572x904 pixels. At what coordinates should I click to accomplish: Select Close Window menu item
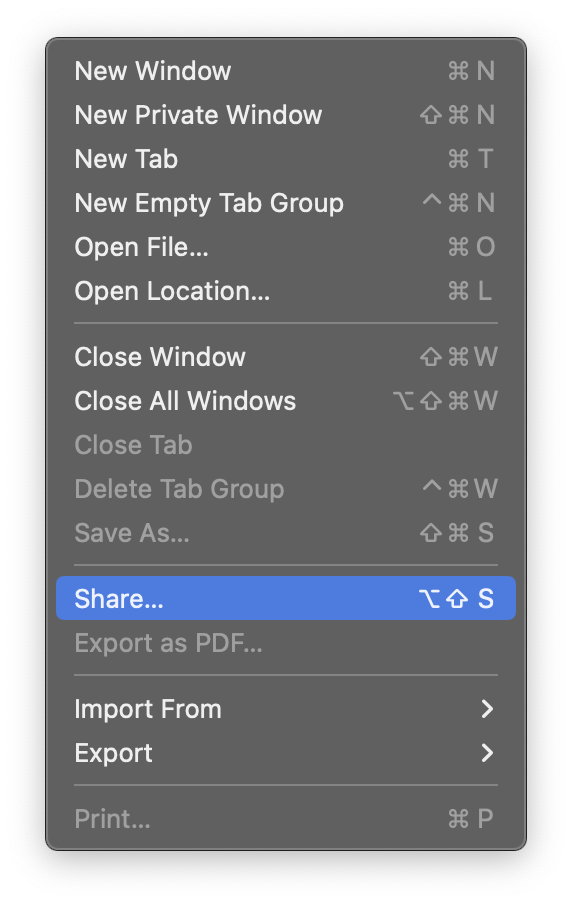[x=285, y=356]
